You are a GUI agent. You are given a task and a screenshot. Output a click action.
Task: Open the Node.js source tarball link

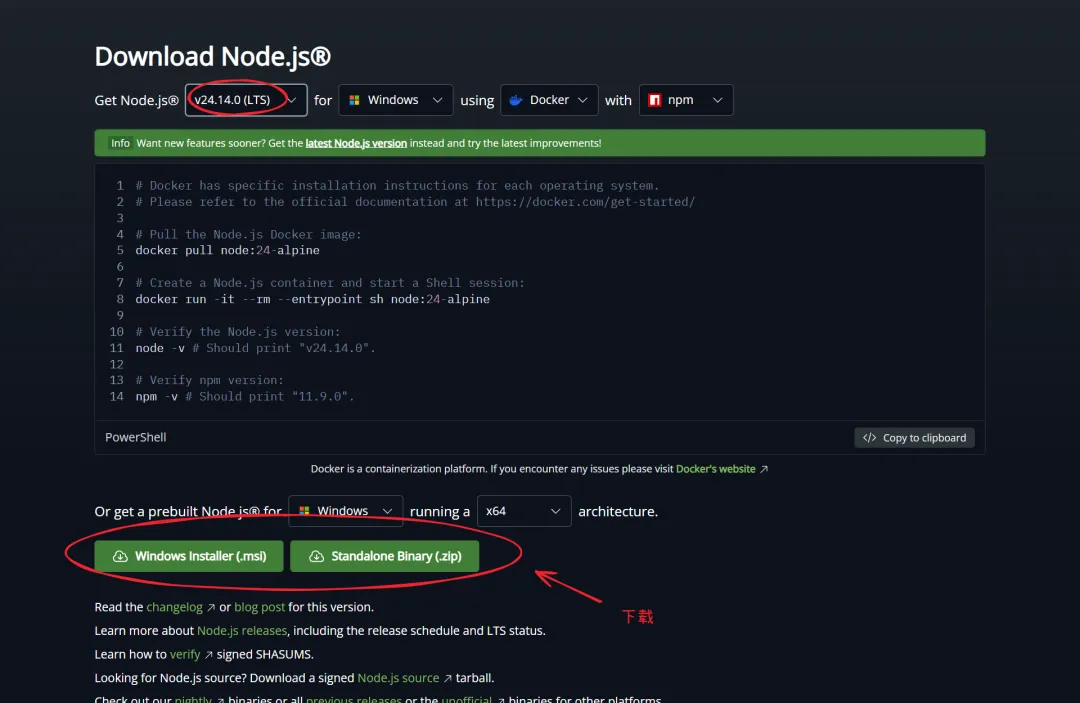(x=398, y=678)
